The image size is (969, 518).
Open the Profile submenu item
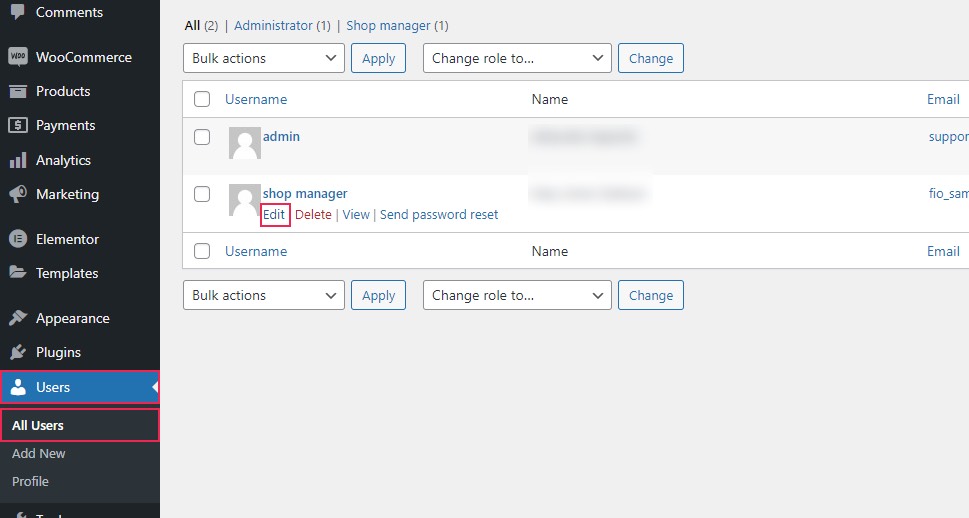[x=30, y=481]
